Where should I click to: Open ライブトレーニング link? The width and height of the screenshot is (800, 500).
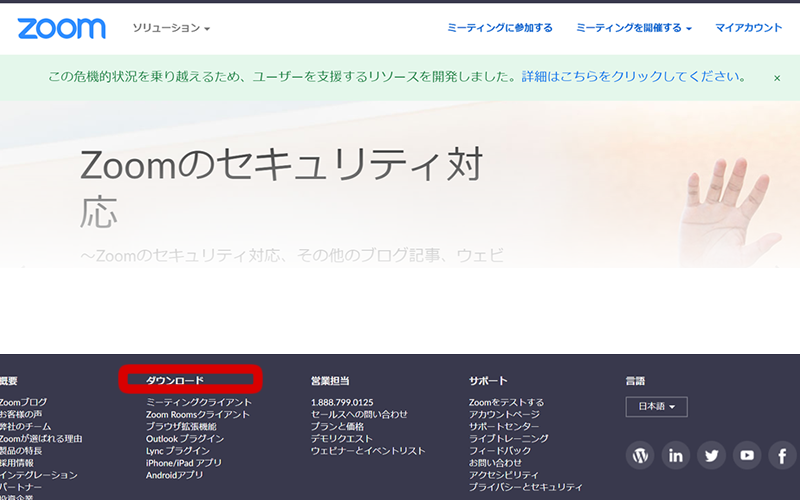(x=509, y=439)
